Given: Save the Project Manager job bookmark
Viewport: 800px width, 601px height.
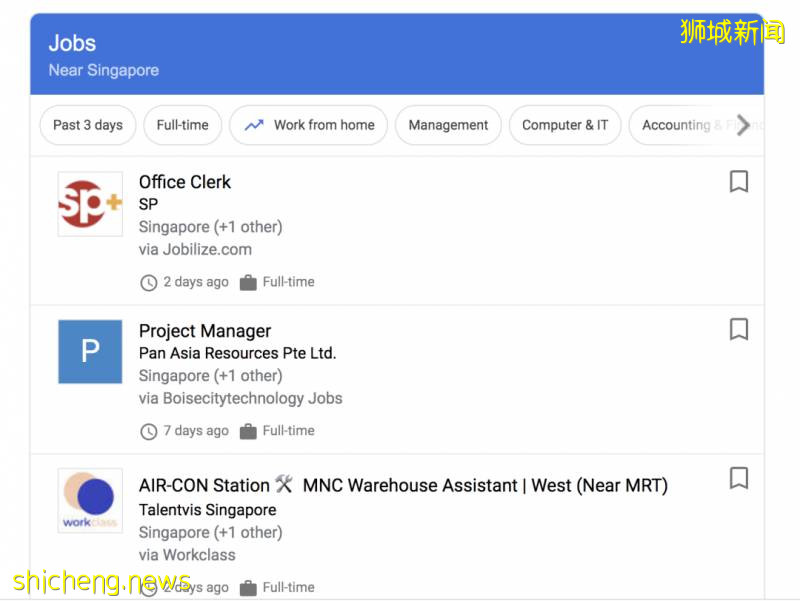Looking at the screenshot, I should (x=738, y=329).
